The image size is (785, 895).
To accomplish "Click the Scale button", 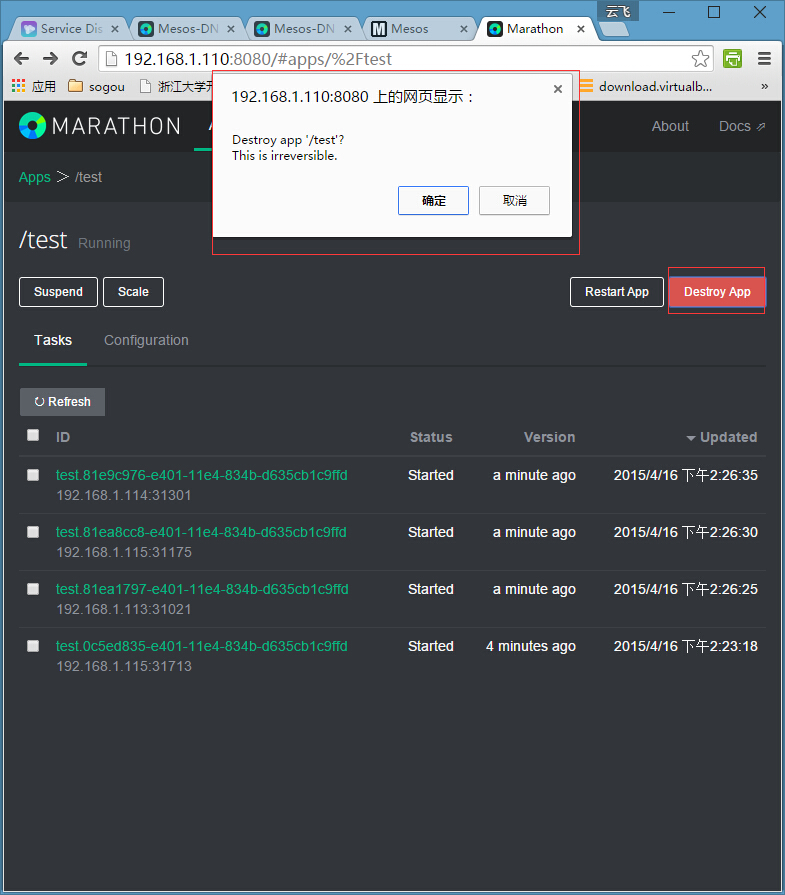I will pos(133,292).
